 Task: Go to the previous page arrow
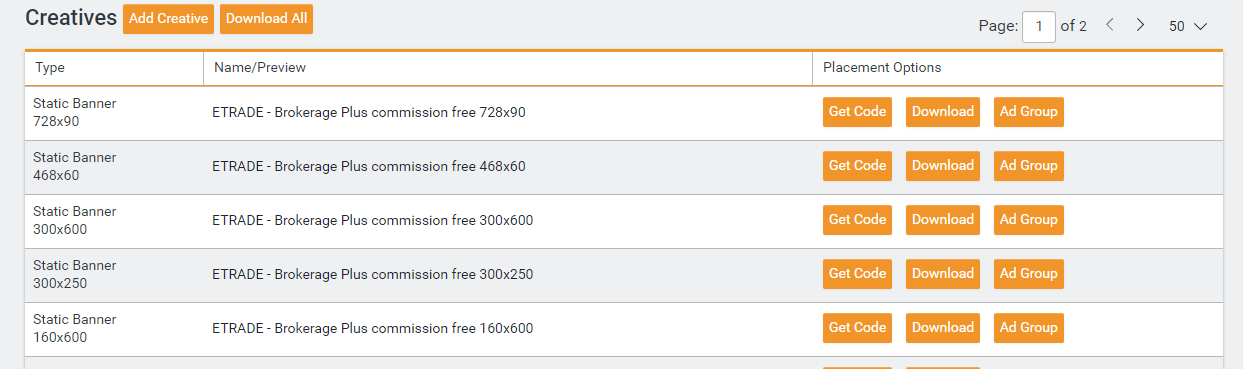(x=1110, y=26)
